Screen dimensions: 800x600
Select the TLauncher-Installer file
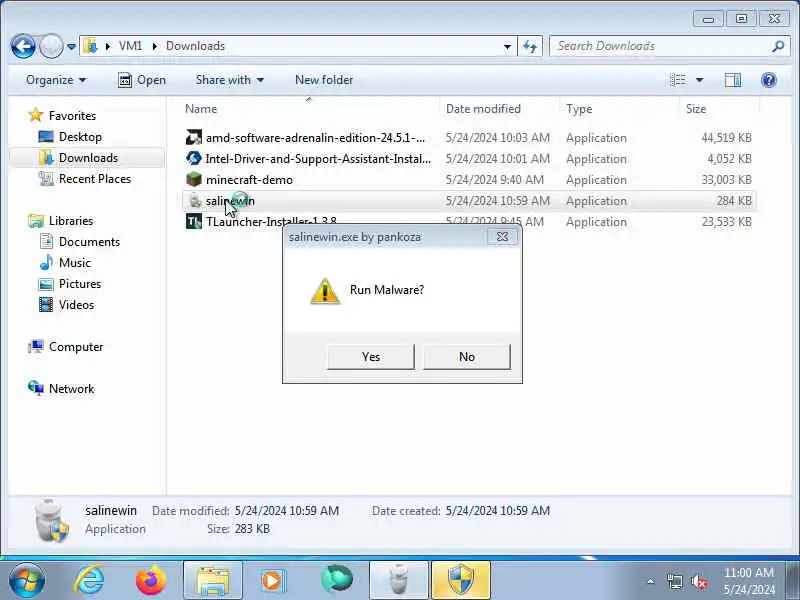271,221
